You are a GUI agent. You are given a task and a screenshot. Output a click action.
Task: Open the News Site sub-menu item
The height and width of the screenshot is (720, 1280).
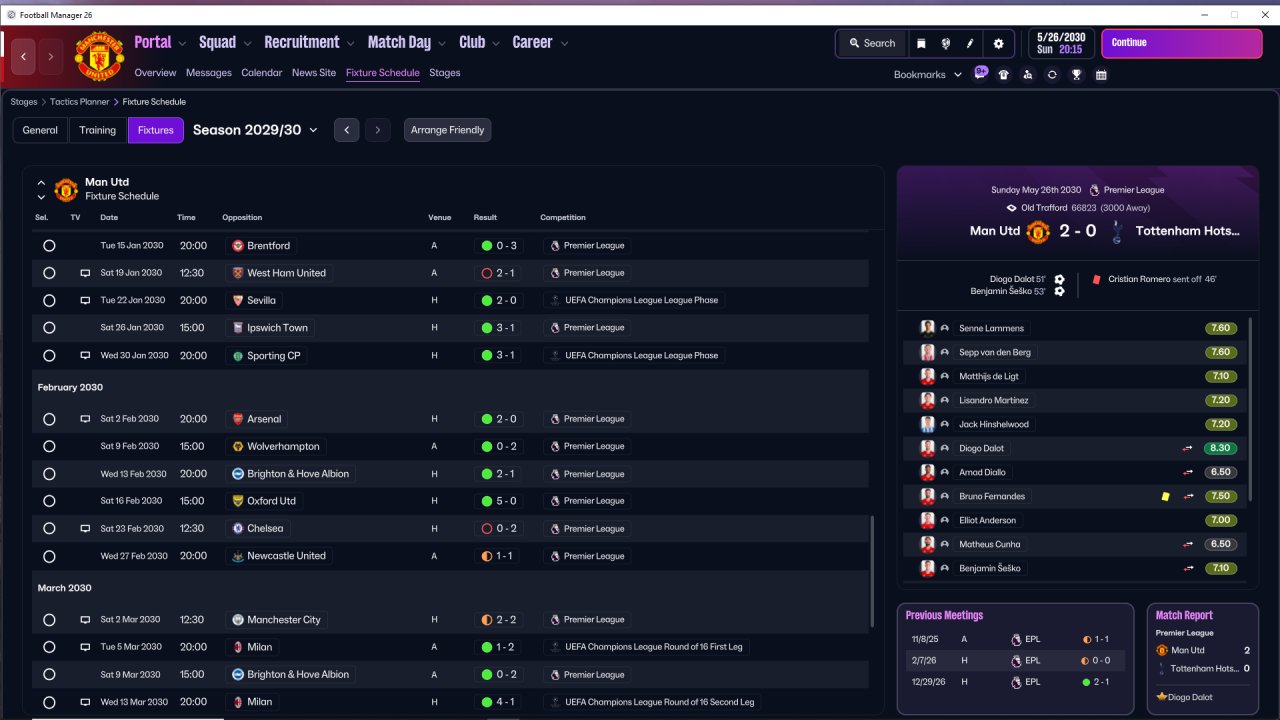coord(314,73)
